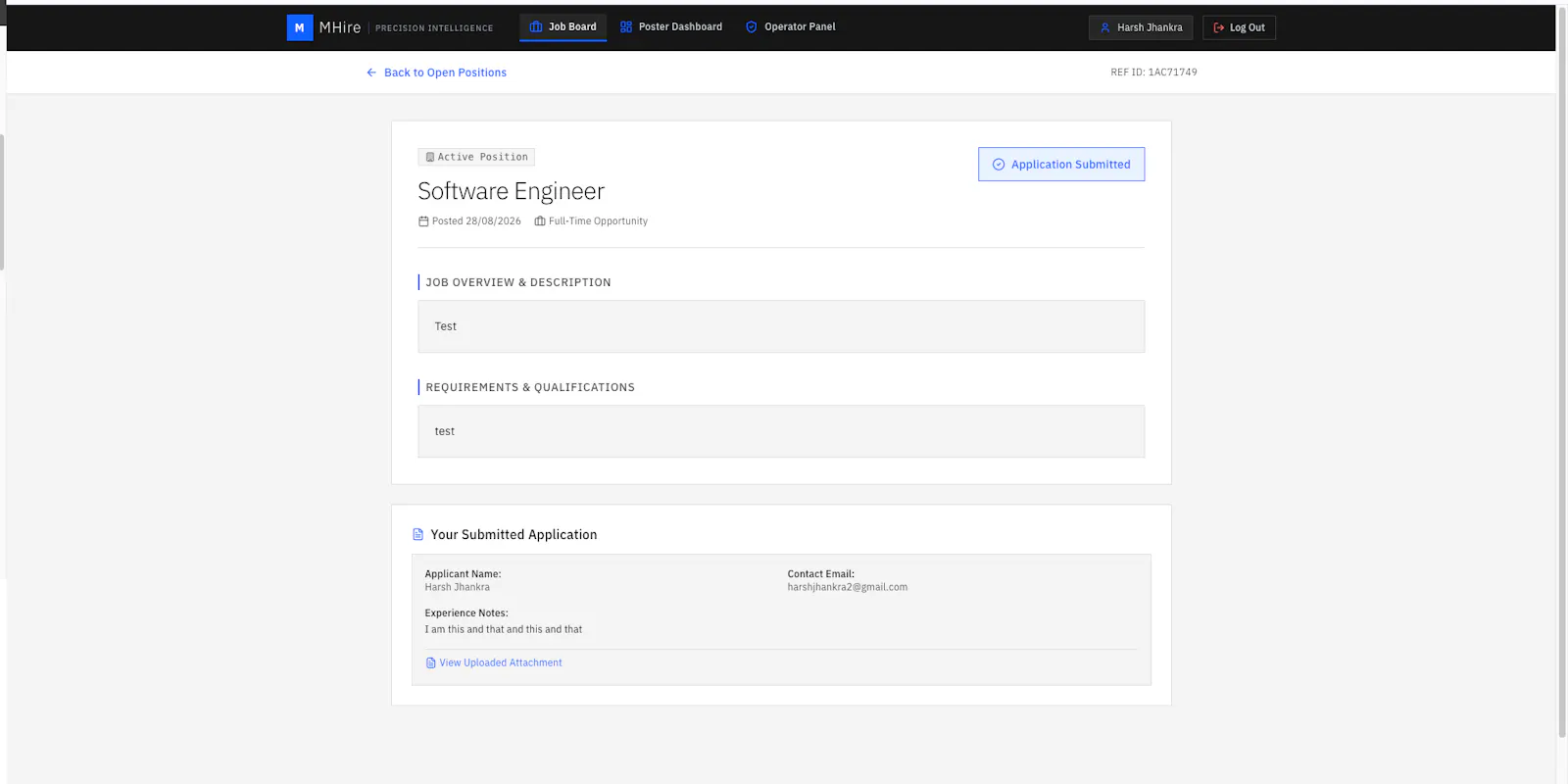Screen dimensions: 1568x784
Task: Click the user icon beside Harsh Jhankra
Action: [1105, 27]
